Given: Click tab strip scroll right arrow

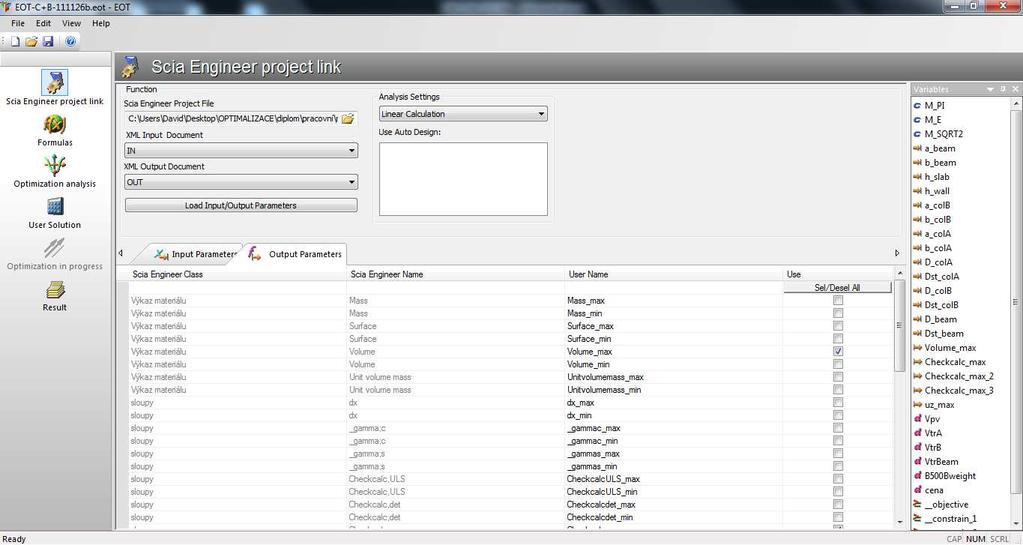Looking at the screenshot, I should [x=897, y=253].
